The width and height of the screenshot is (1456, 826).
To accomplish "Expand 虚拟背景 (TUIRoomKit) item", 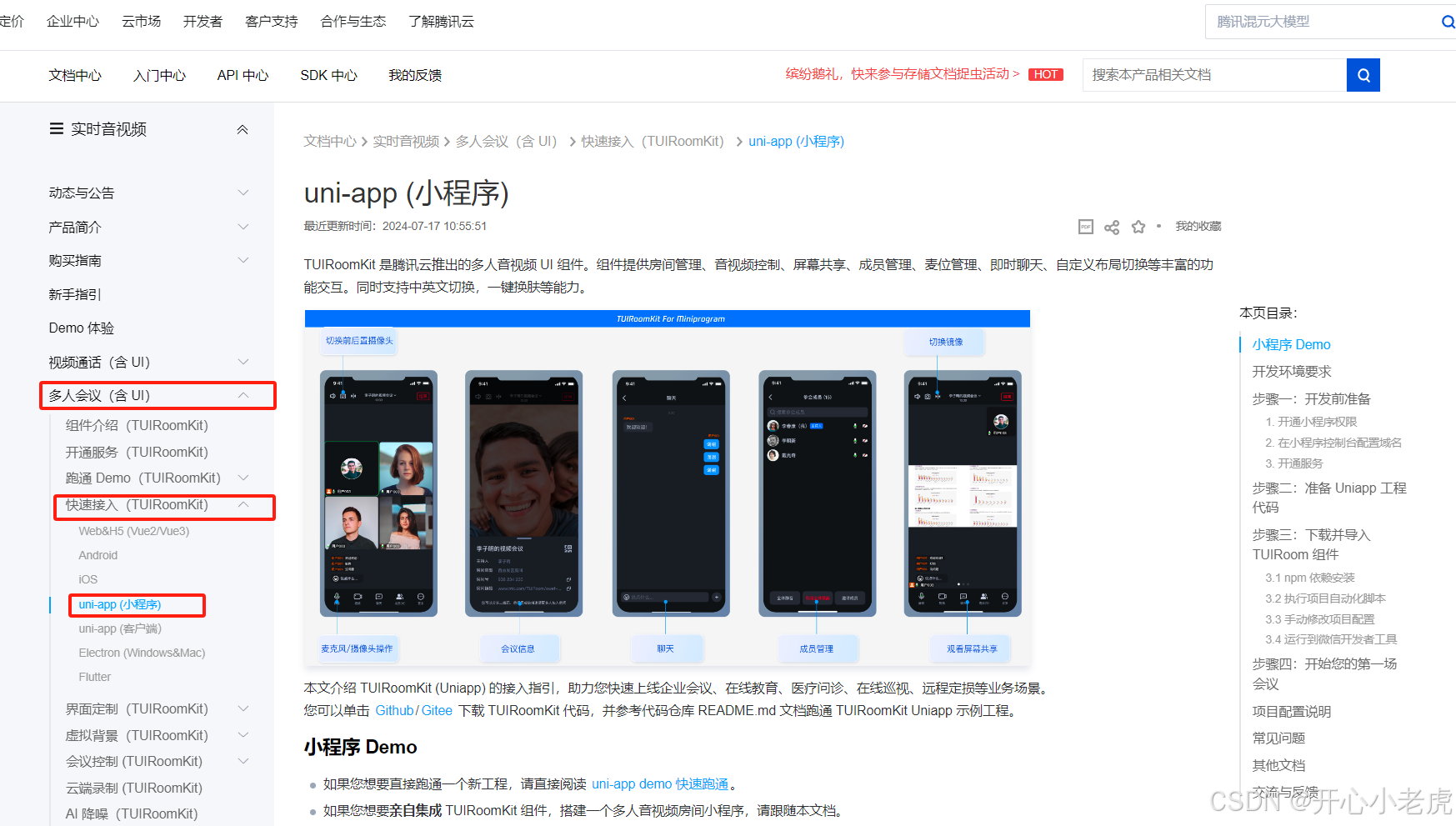I will click(243, 735).
